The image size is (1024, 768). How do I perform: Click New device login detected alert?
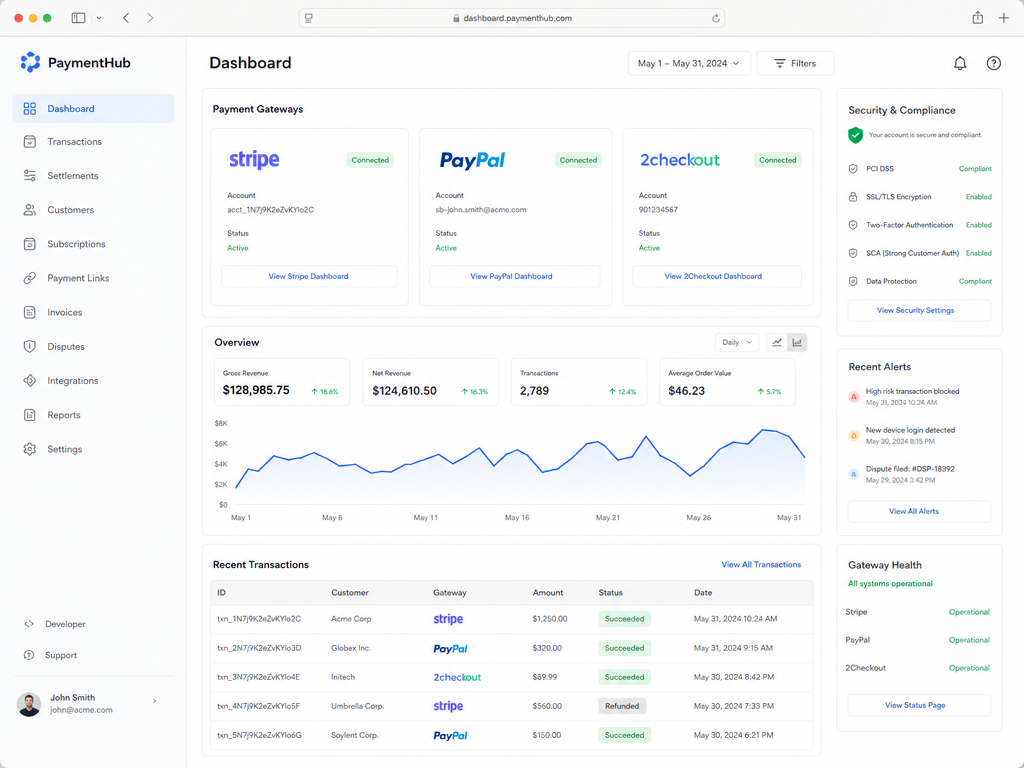[910, 436]
